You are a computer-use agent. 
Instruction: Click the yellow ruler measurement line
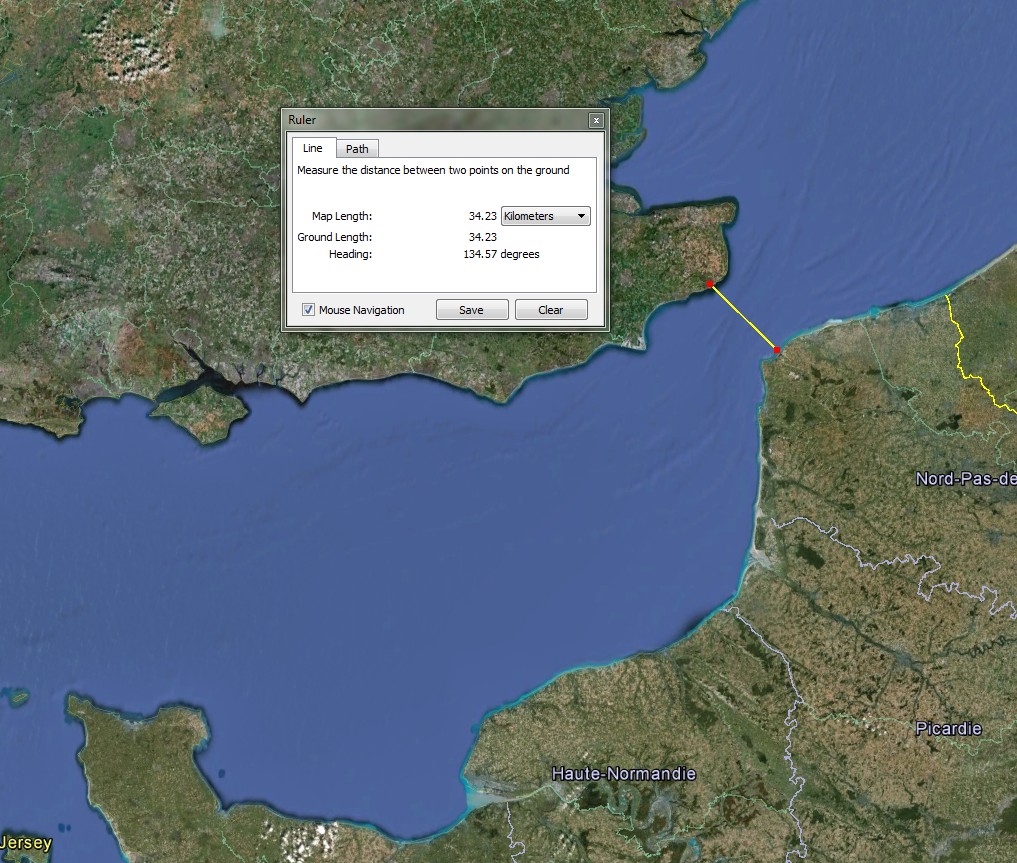(x=743, y=317)
